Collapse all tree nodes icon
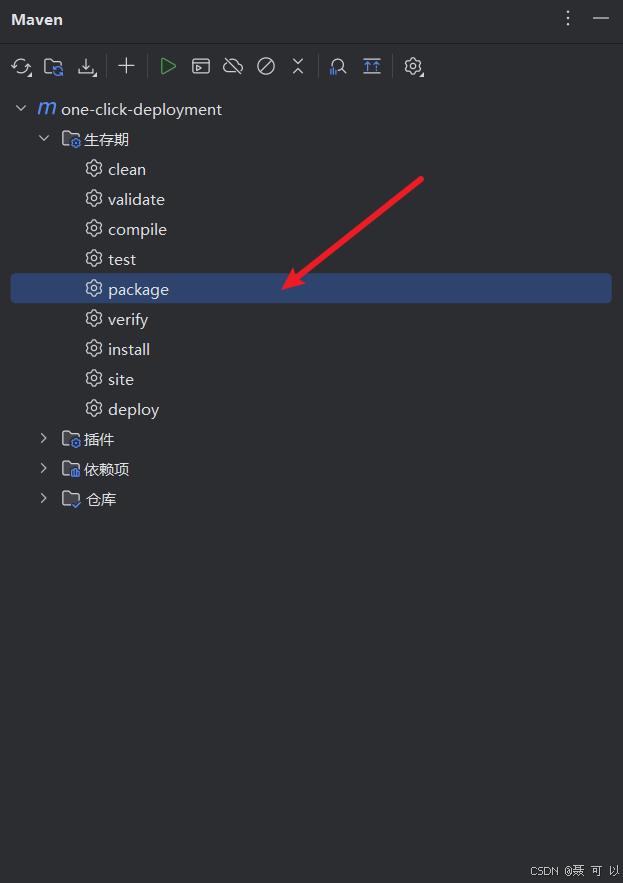623x883 pixels. pyautogui.click(x=298, y=66)
